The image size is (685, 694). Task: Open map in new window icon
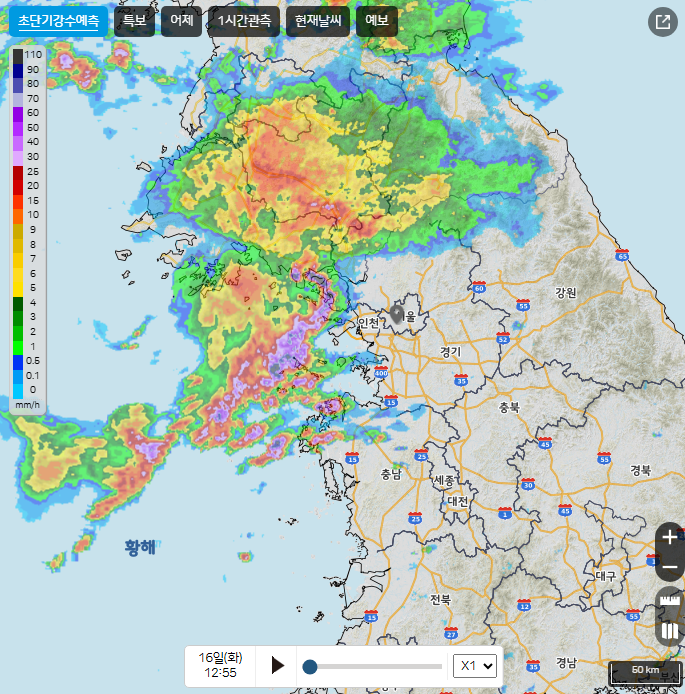pyautogui.click(x=662, y=22)
